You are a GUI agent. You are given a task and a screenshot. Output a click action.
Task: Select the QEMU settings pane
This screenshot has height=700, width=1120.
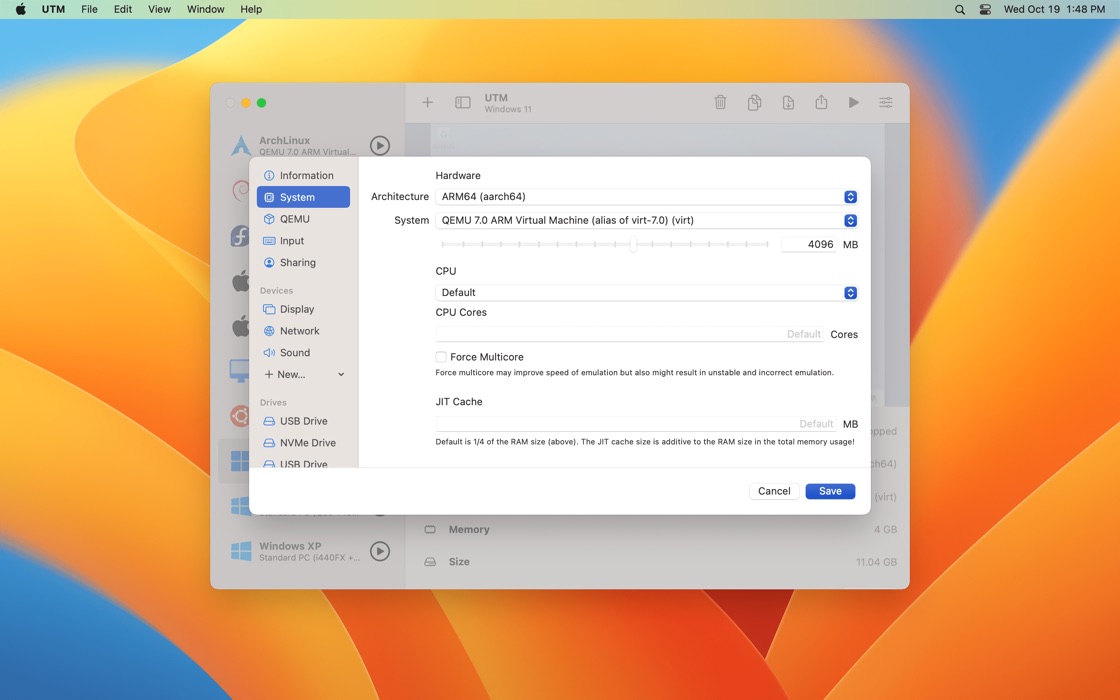click(x=303, y=219)
